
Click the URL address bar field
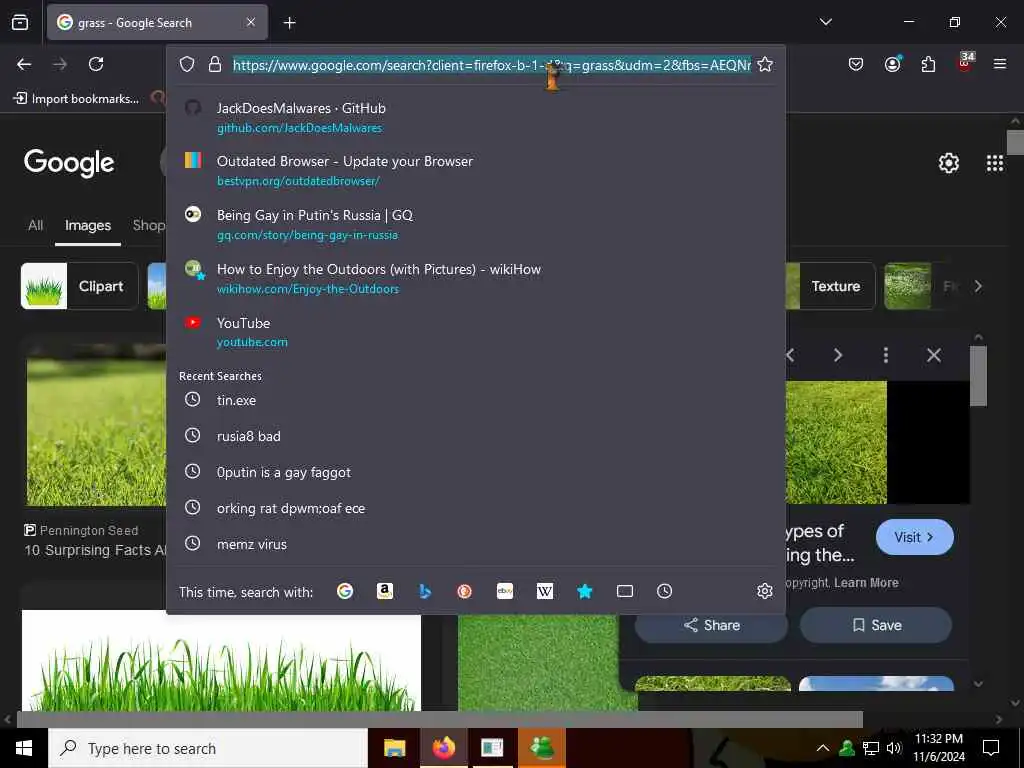point(492,65)
